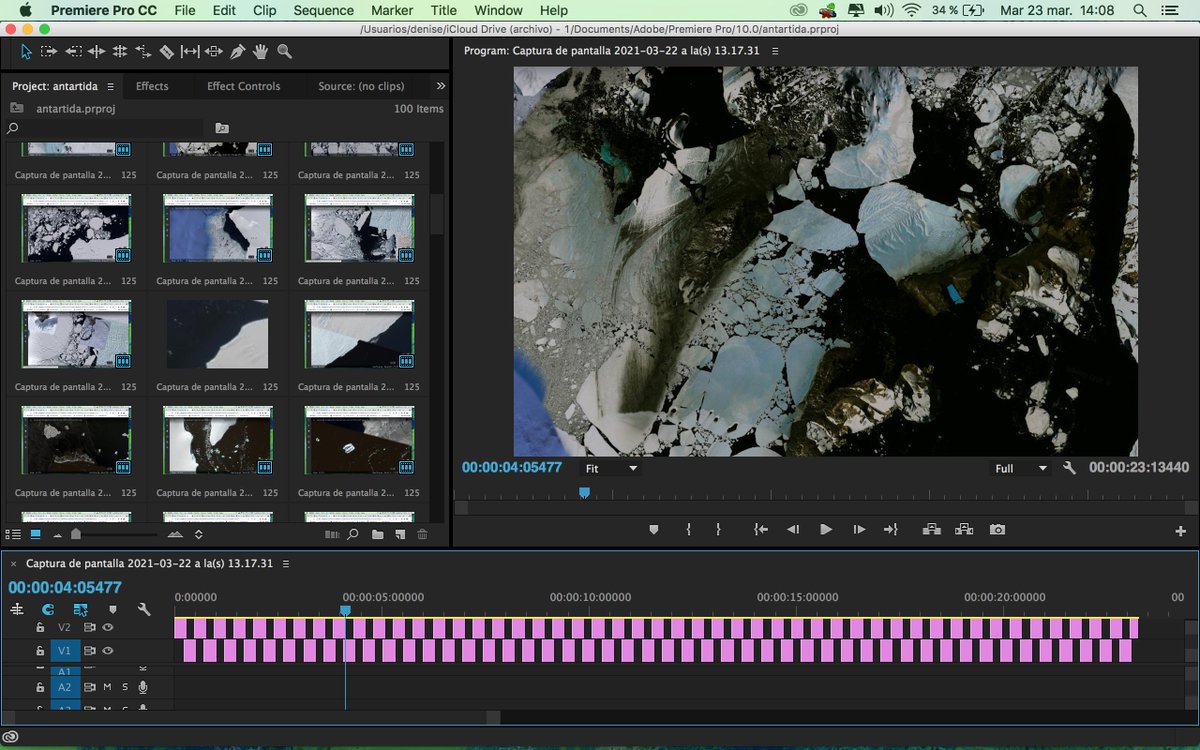
Task: Open the program monitor Button Editor plus
Action: (x=1181, y=531)
